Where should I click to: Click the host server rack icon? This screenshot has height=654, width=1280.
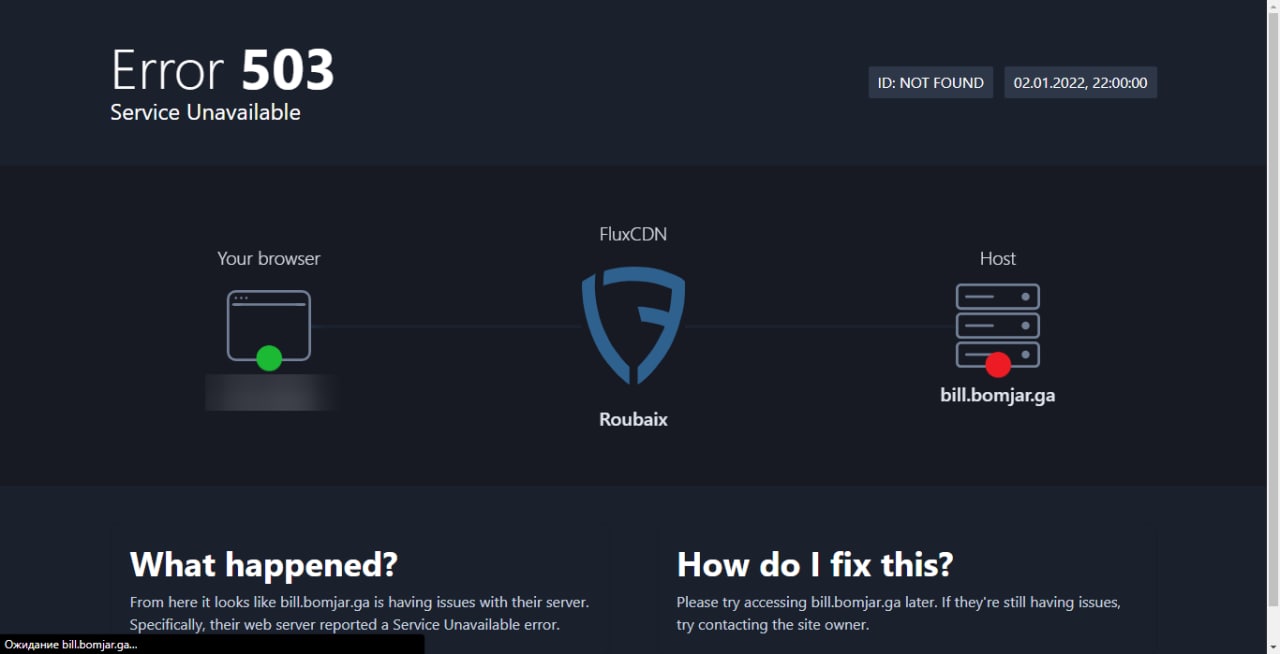(x=997, y=325)
